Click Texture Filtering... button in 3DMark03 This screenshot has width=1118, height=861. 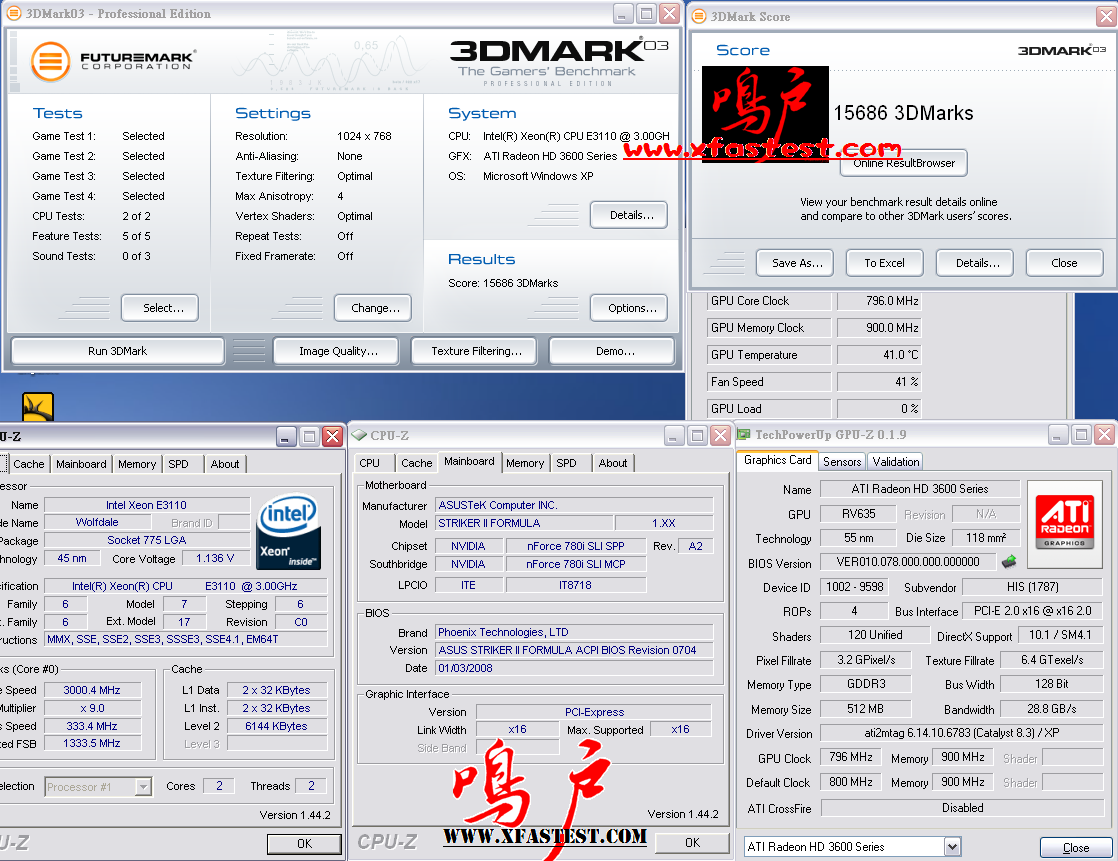coord(476,351)
